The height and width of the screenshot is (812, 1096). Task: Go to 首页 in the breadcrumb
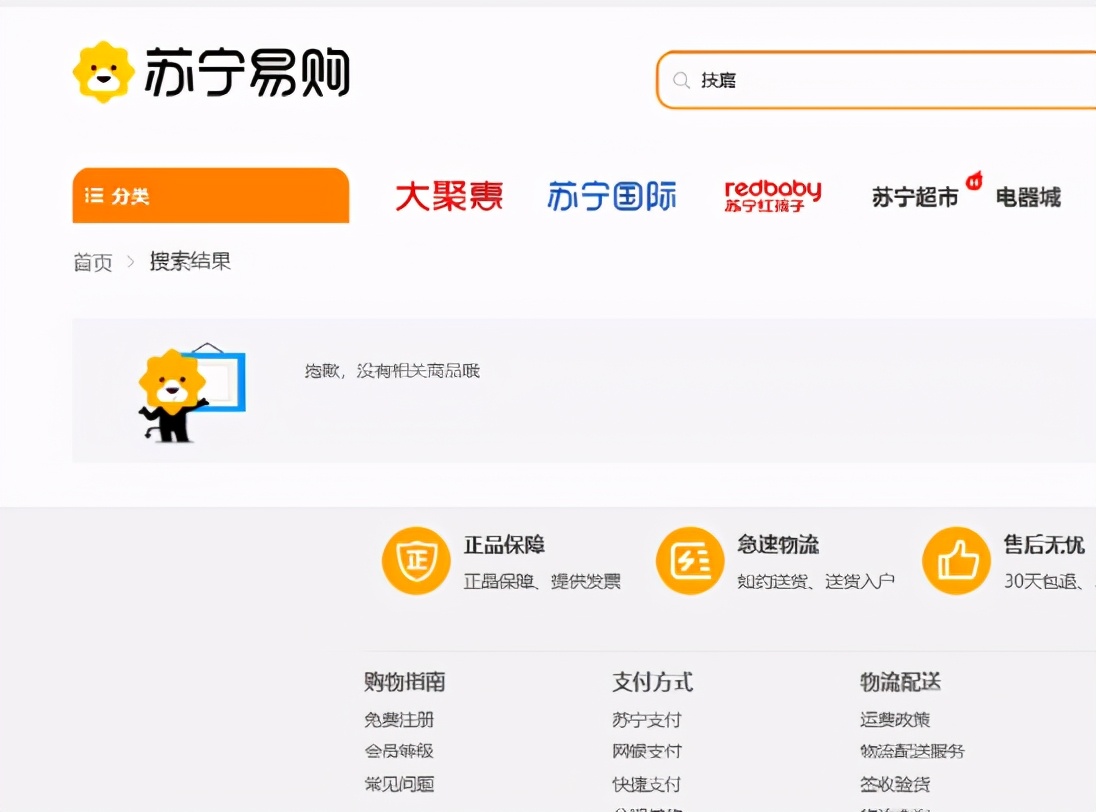pyautogui.click(x=93, y=263)
